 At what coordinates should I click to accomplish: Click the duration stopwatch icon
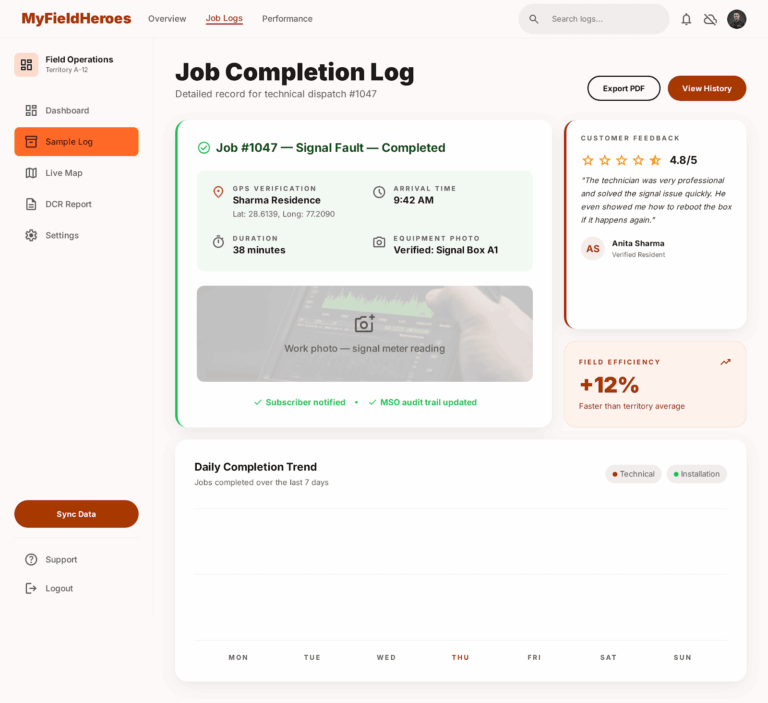pos(218,242)
